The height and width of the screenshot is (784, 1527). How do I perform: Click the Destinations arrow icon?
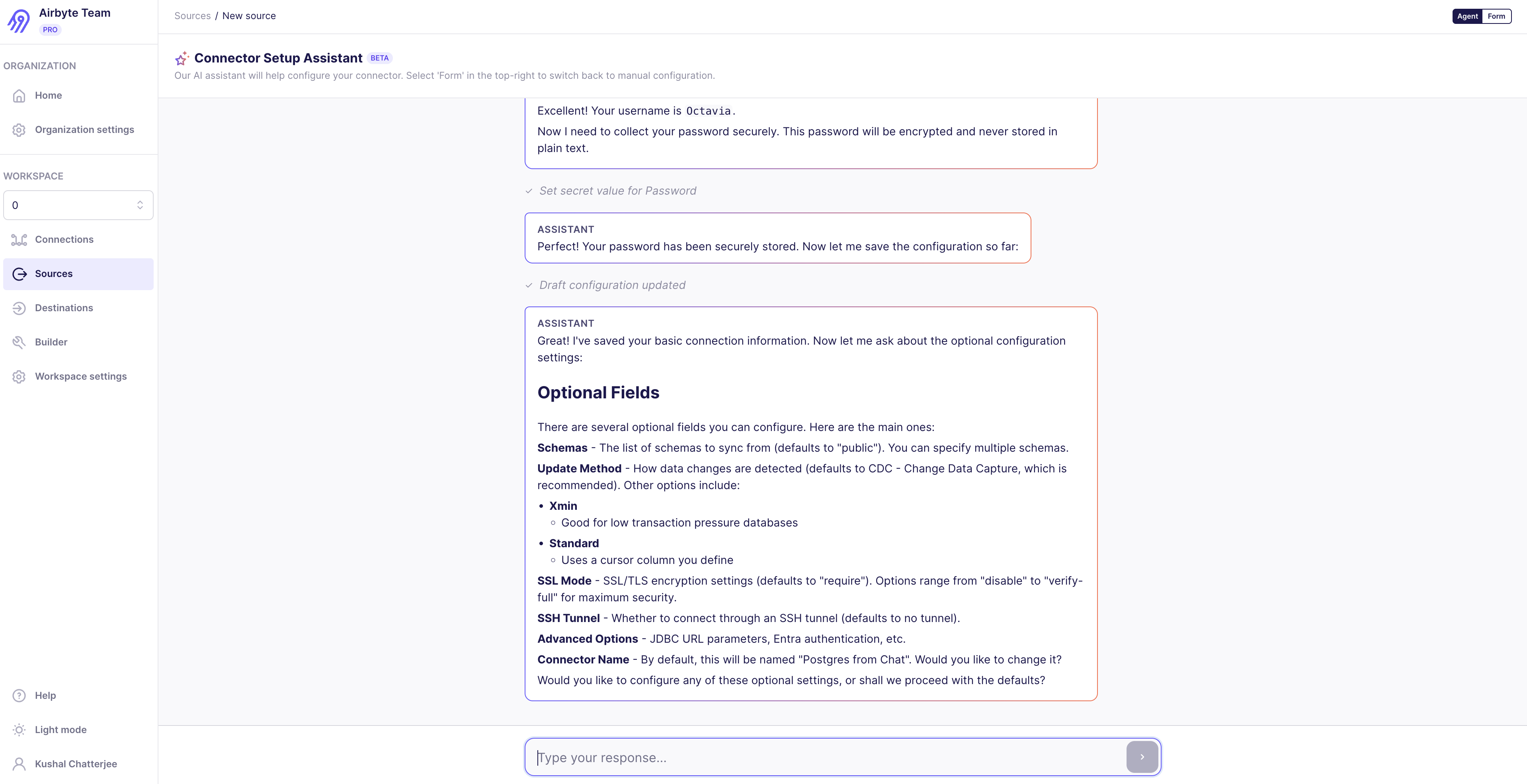pyautogui.click(x=19, y=308)
